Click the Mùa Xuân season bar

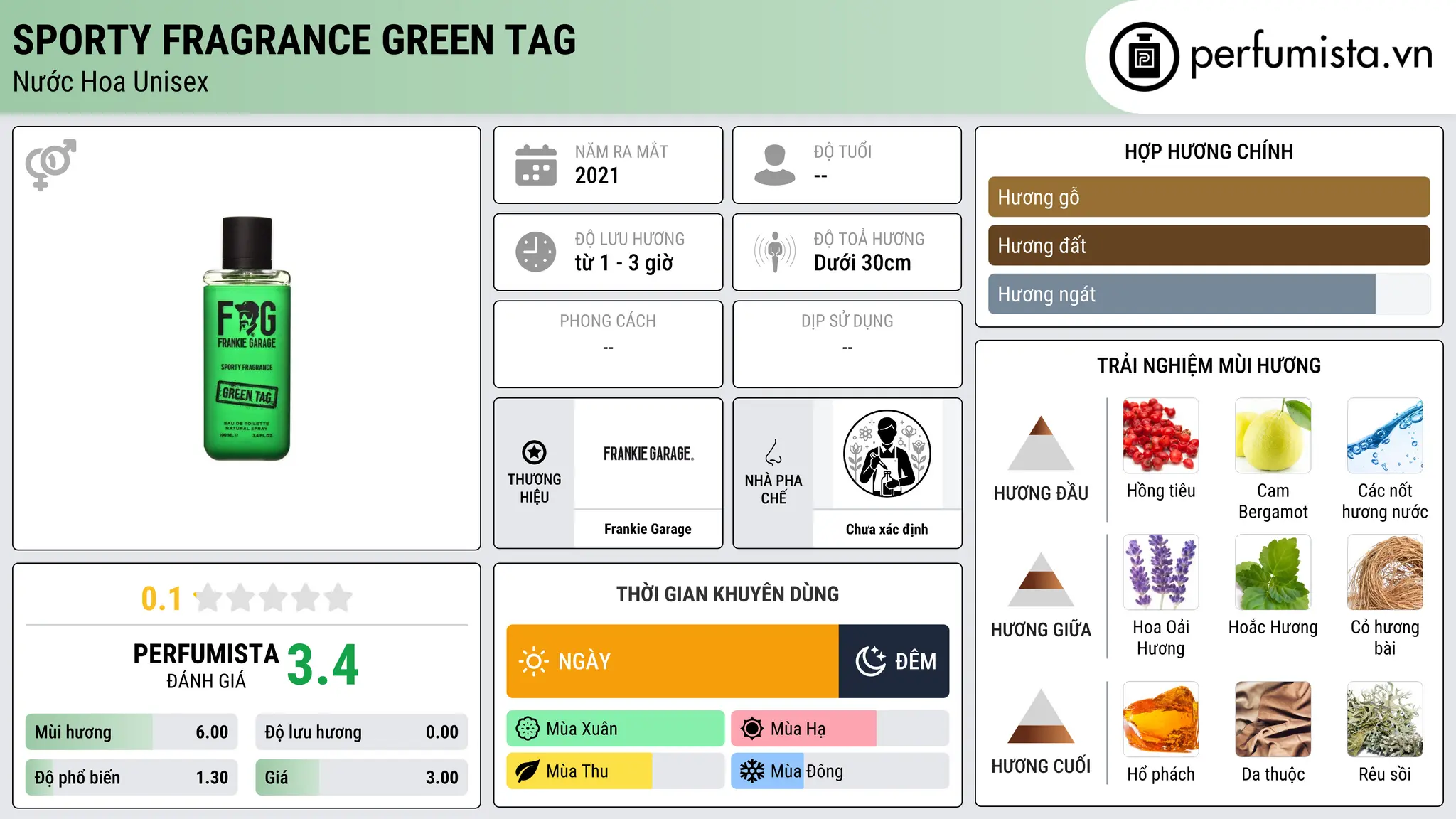point(616,729)
